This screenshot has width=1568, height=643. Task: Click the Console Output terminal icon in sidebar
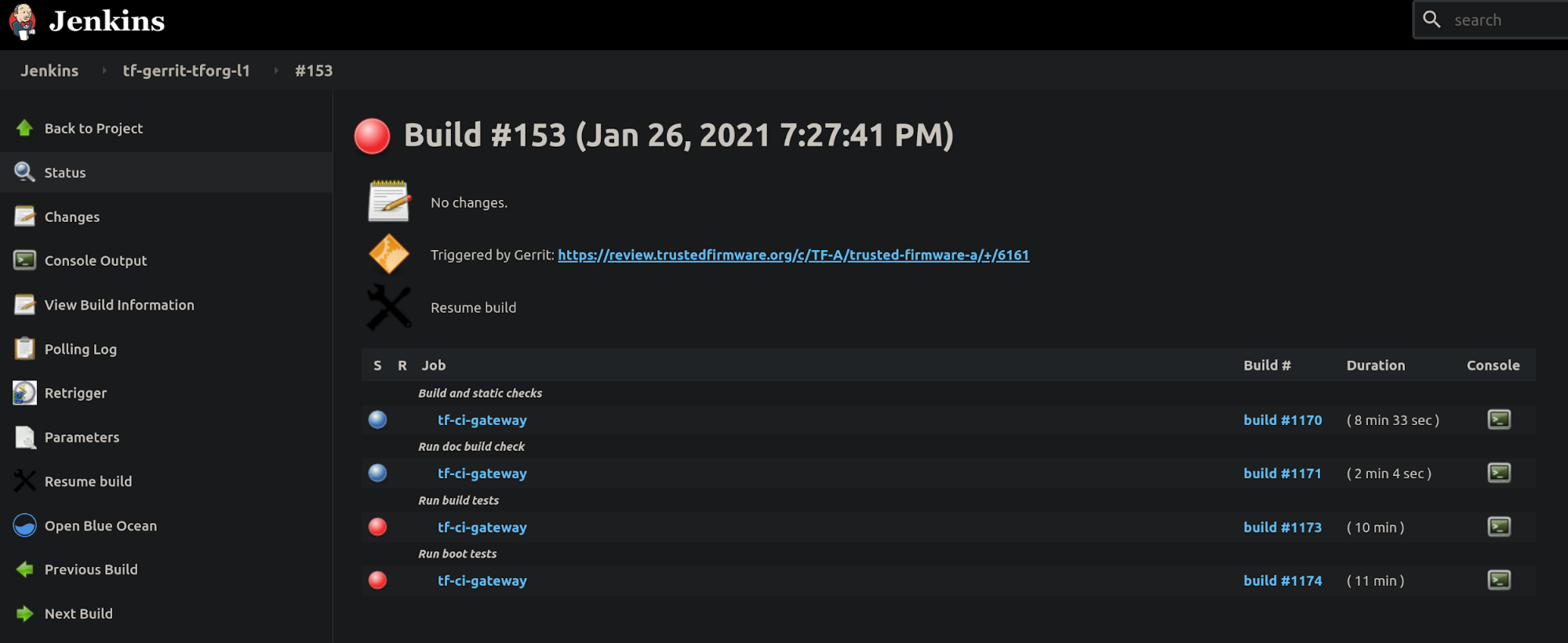24,260
